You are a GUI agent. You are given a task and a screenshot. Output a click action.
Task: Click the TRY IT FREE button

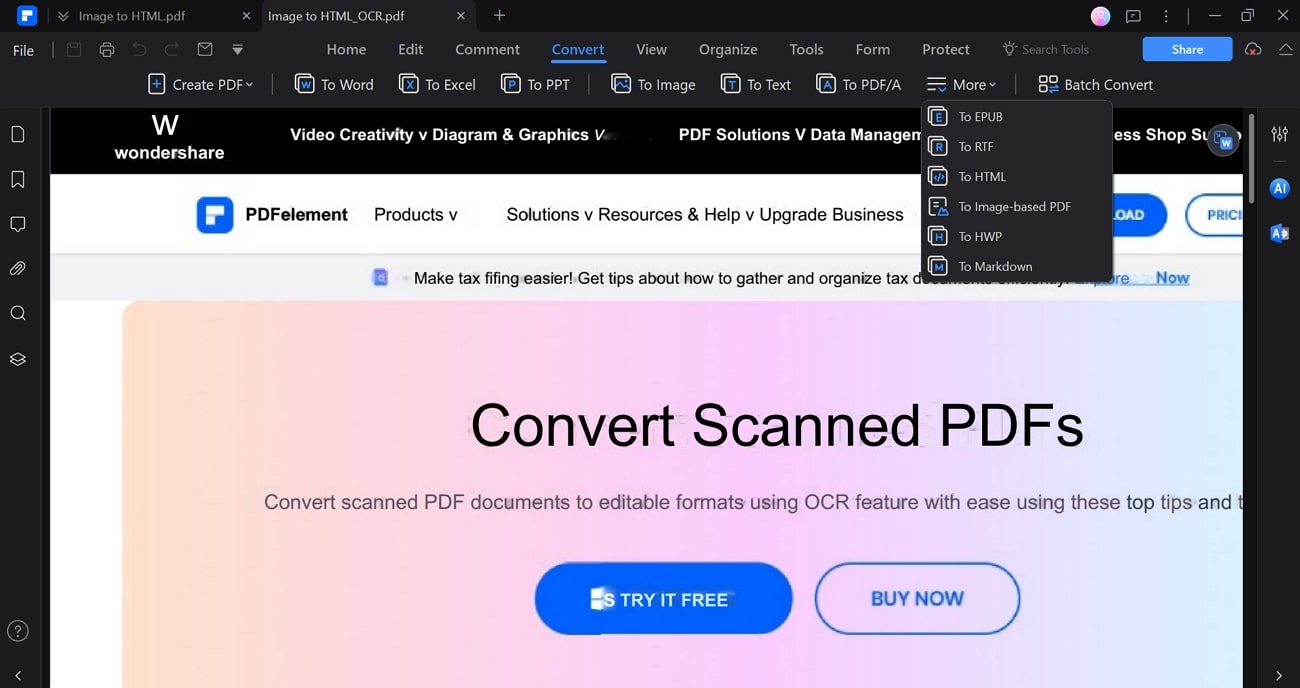tap(663, 599)
